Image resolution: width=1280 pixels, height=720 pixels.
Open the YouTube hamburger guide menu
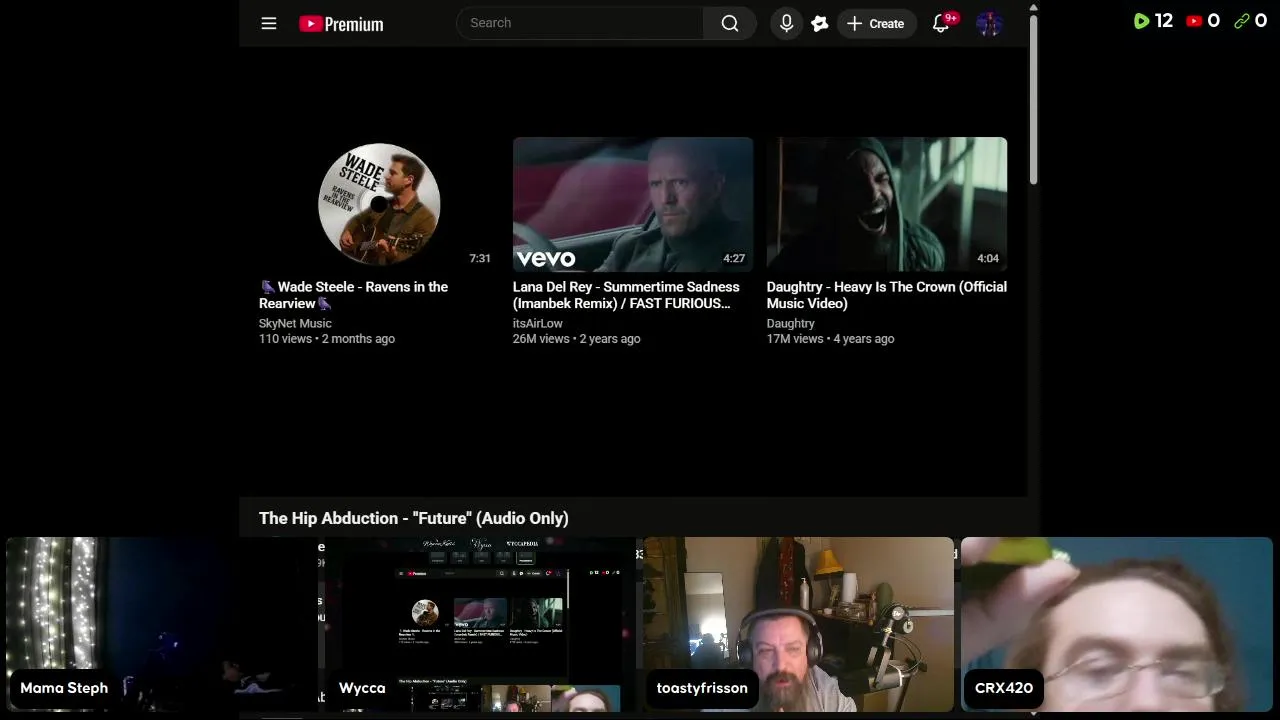(x=269, y=23)
